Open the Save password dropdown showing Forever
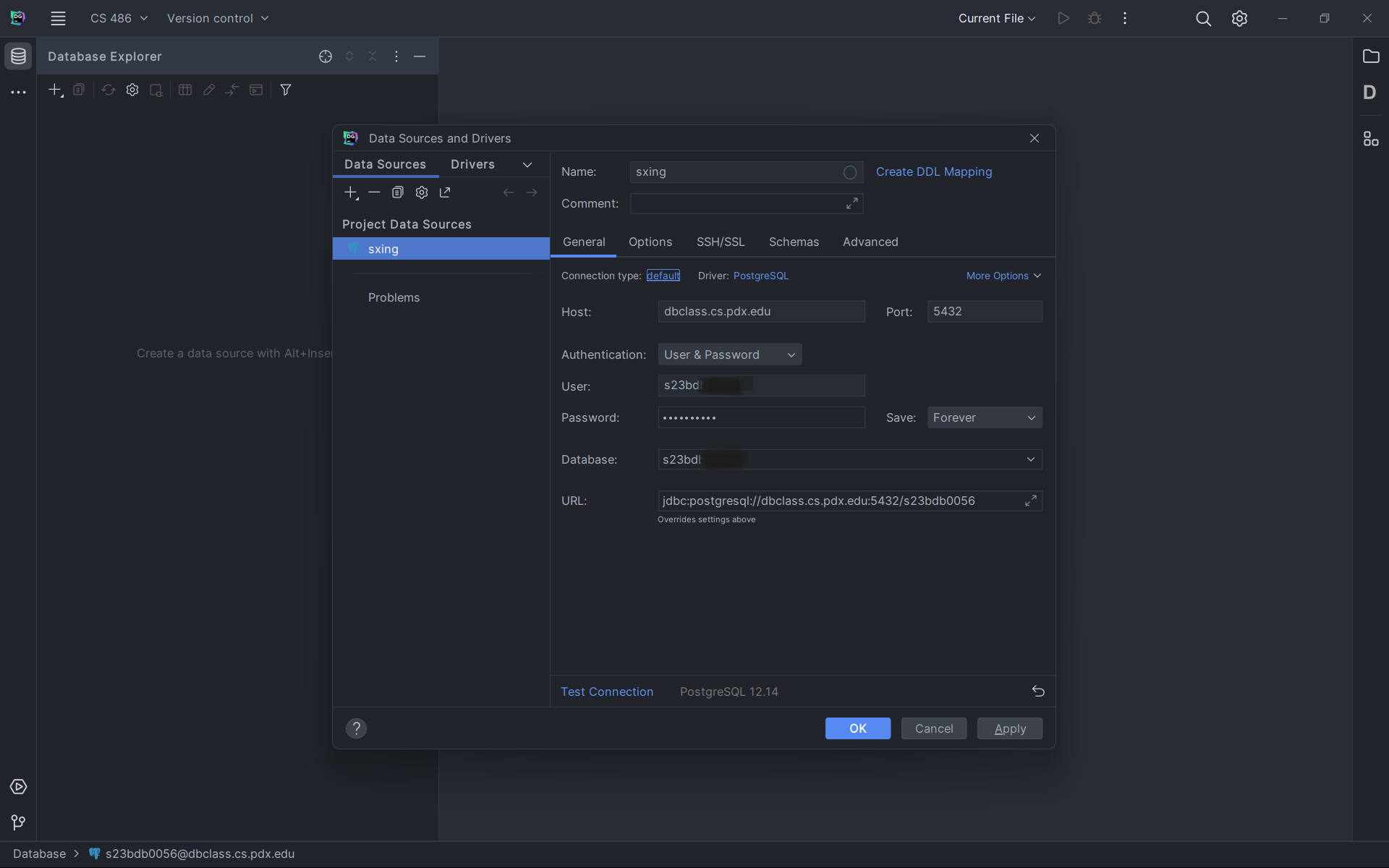Viewport: 1389px width, 868px height. point(984,417)
